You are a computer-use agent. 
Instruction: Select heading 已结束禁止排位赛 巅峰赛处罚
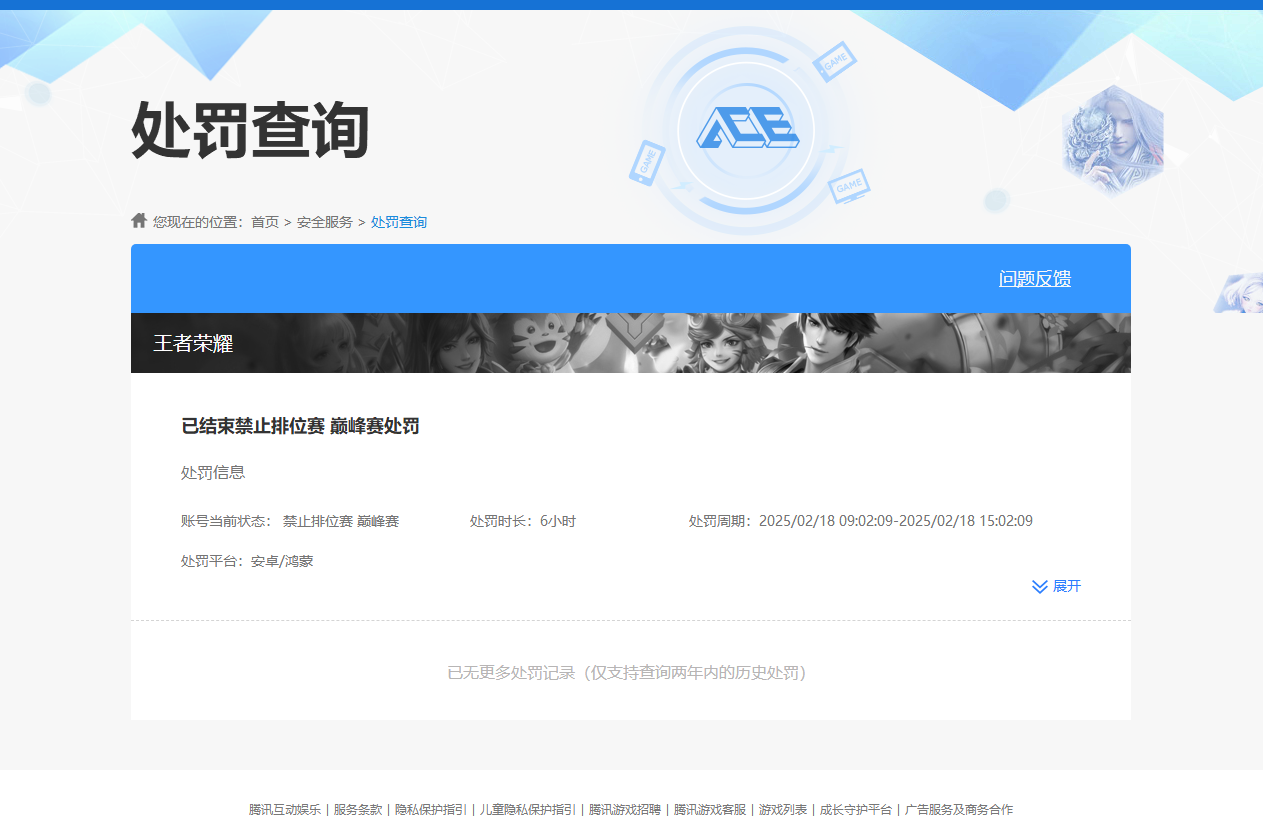point(300,426)
